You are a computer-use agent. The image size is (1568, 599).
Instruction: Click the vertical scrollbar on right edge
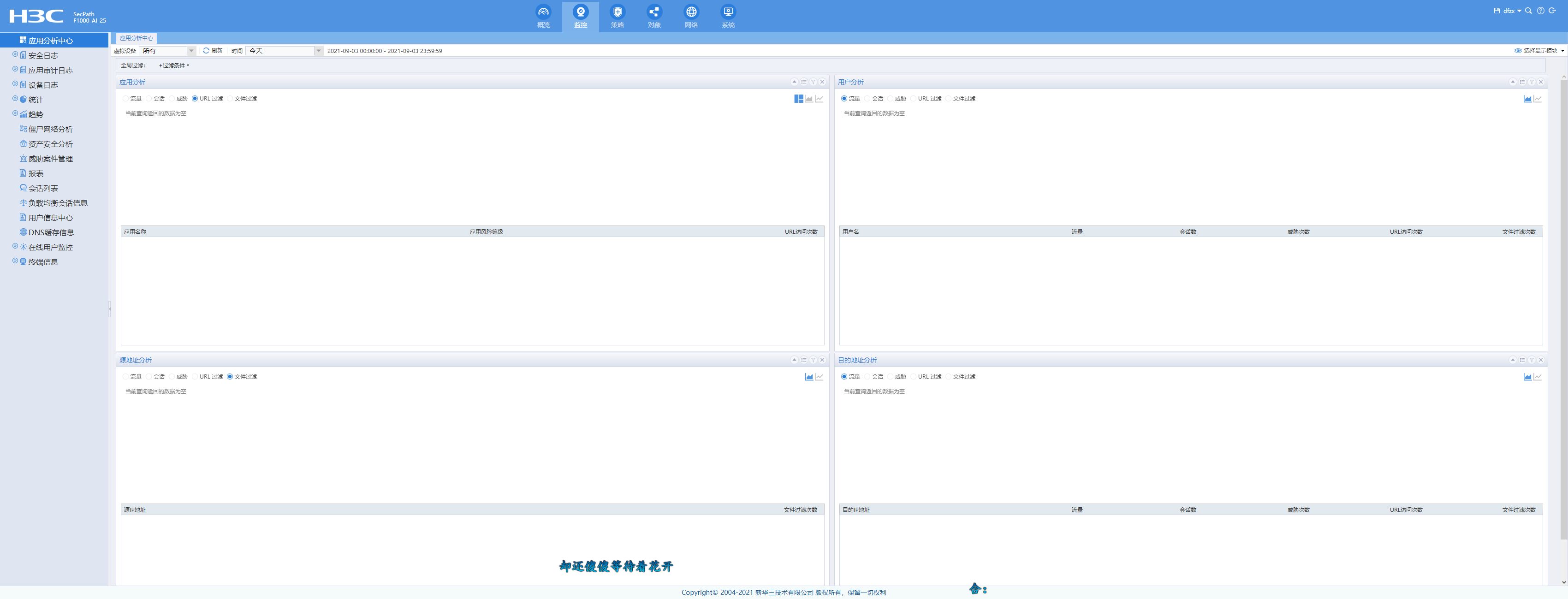[x=1563, y=304]
